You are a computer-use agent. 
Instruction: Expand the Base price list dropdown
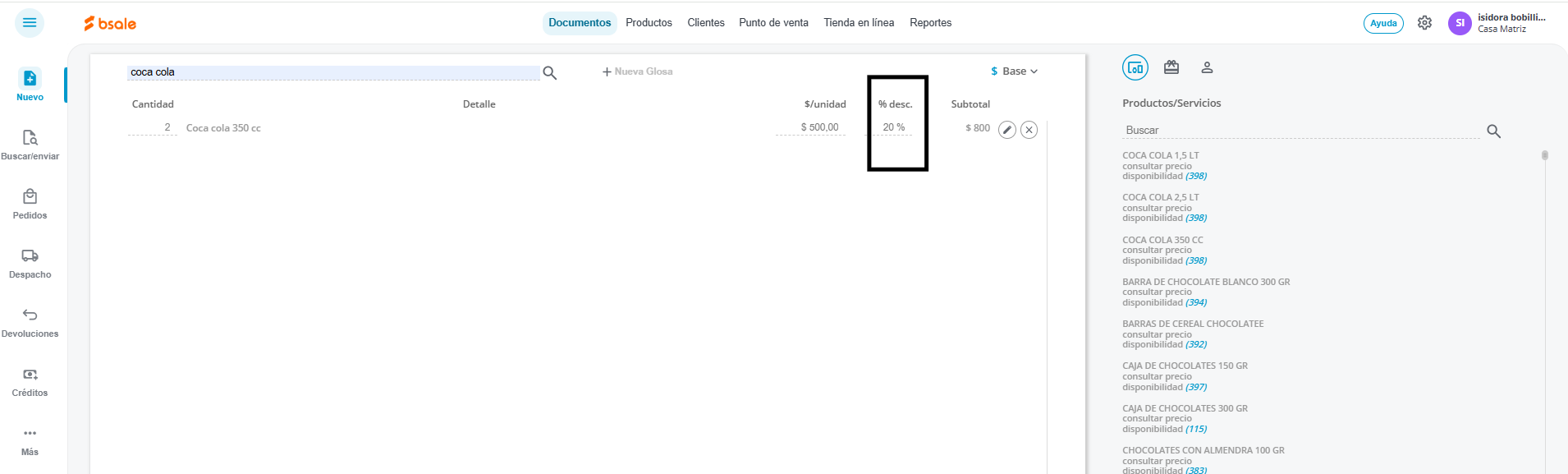(x=1014, y=71)
